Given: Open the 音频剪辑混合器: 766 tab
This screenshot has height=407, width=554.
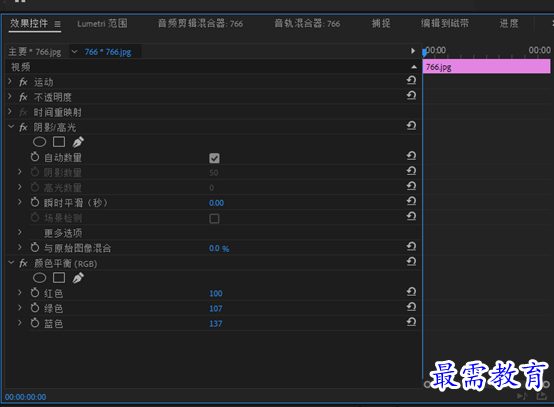Looking at the screenshot, I should click(x=200, y=24).
